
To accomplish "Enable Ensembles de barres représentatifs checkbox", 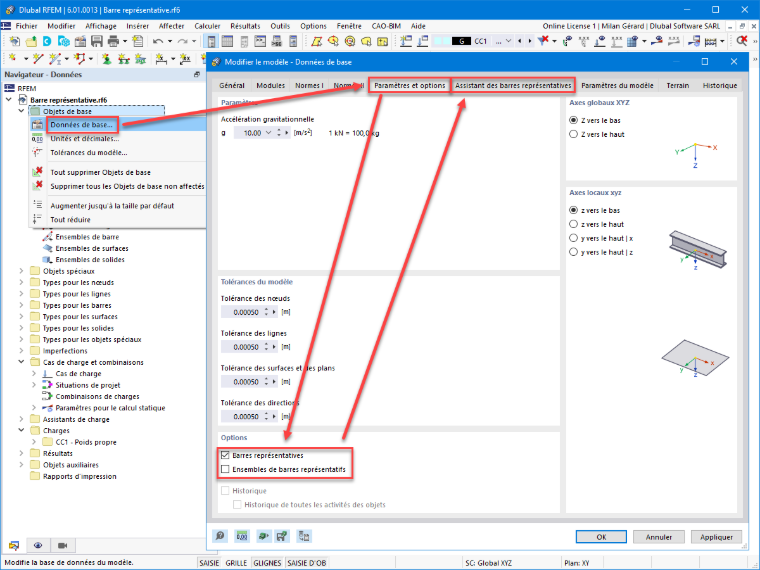I will click(x=225, y=469).
